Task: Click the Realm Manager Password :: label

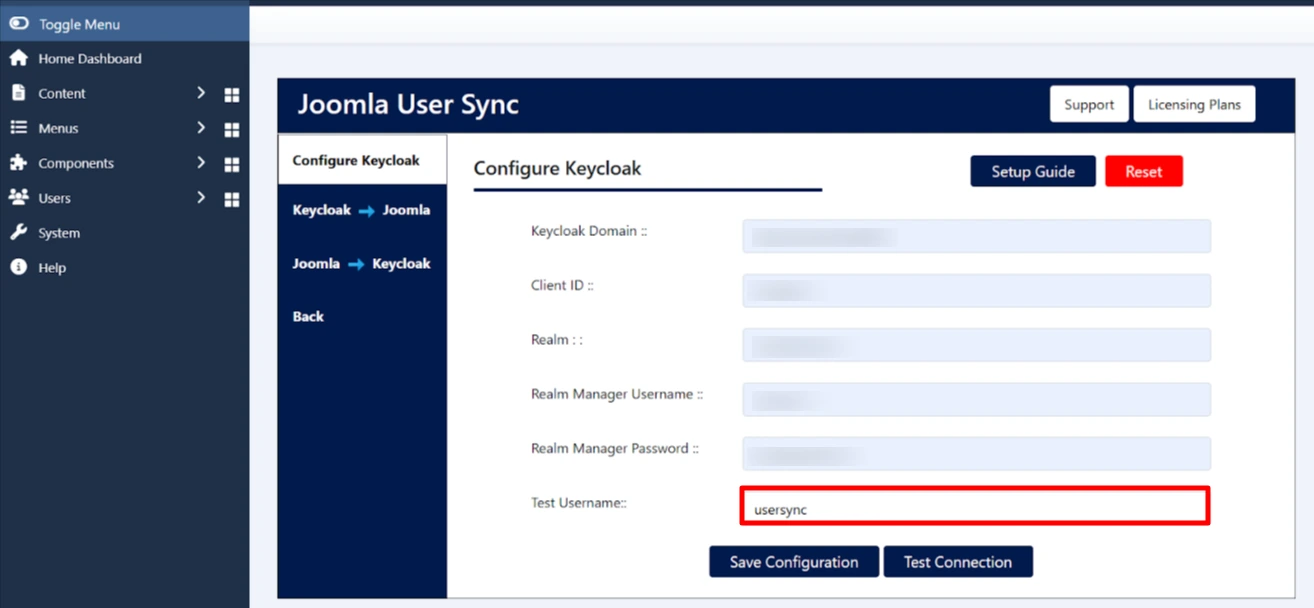Action: 614,449
